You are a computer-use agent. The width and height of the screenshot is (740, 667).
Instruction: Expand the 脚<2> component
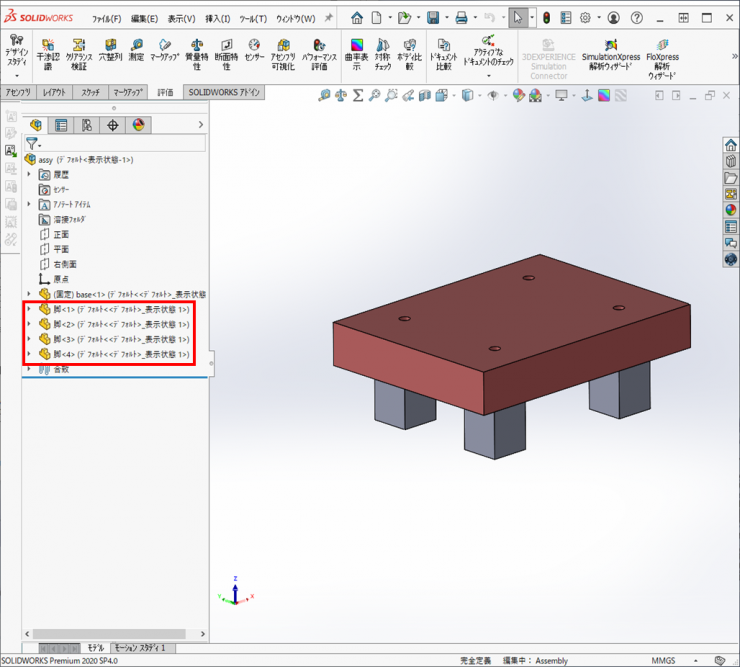click(29, 324)
